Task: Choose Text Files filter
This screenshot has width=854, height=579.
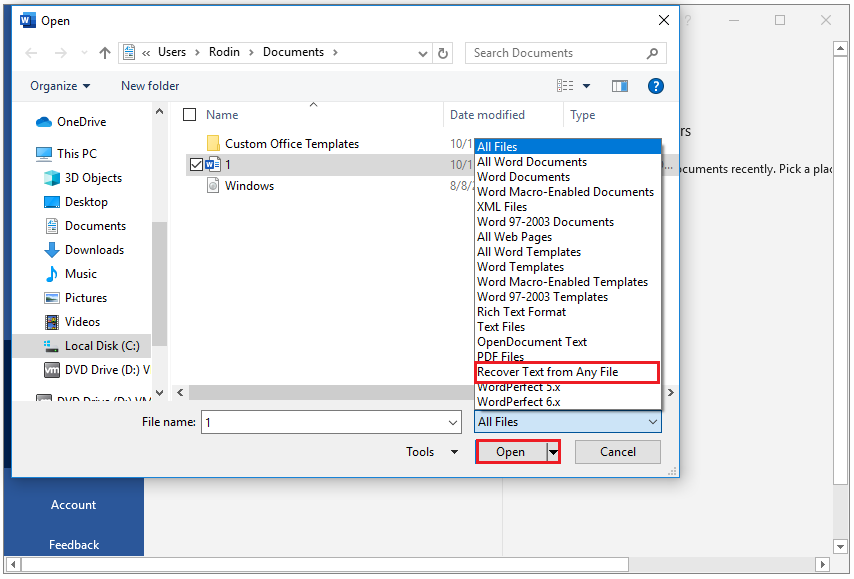Action: [568, 327]
